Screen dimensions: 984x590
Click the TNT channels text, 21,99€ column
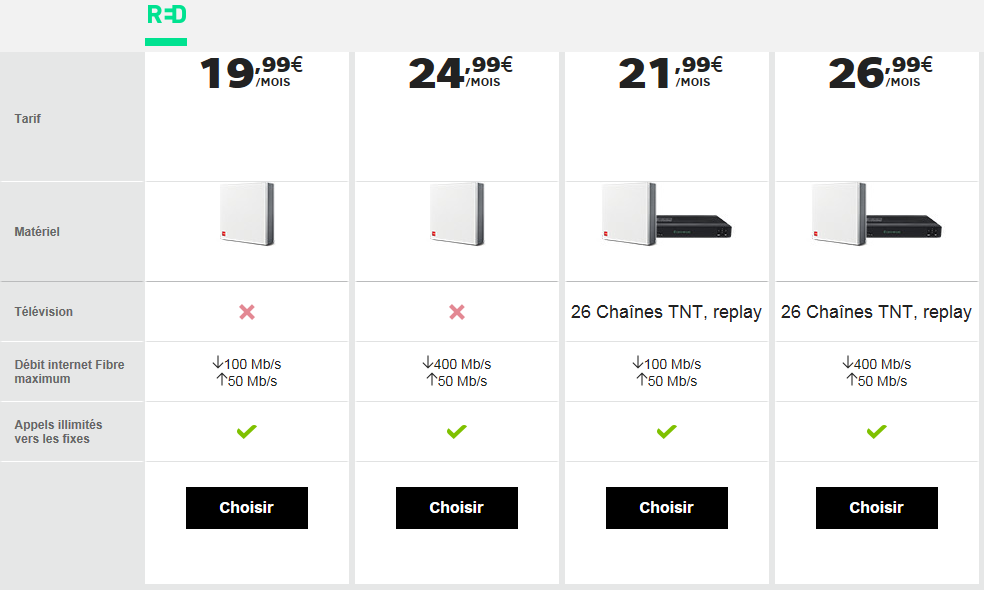point(667,312)
